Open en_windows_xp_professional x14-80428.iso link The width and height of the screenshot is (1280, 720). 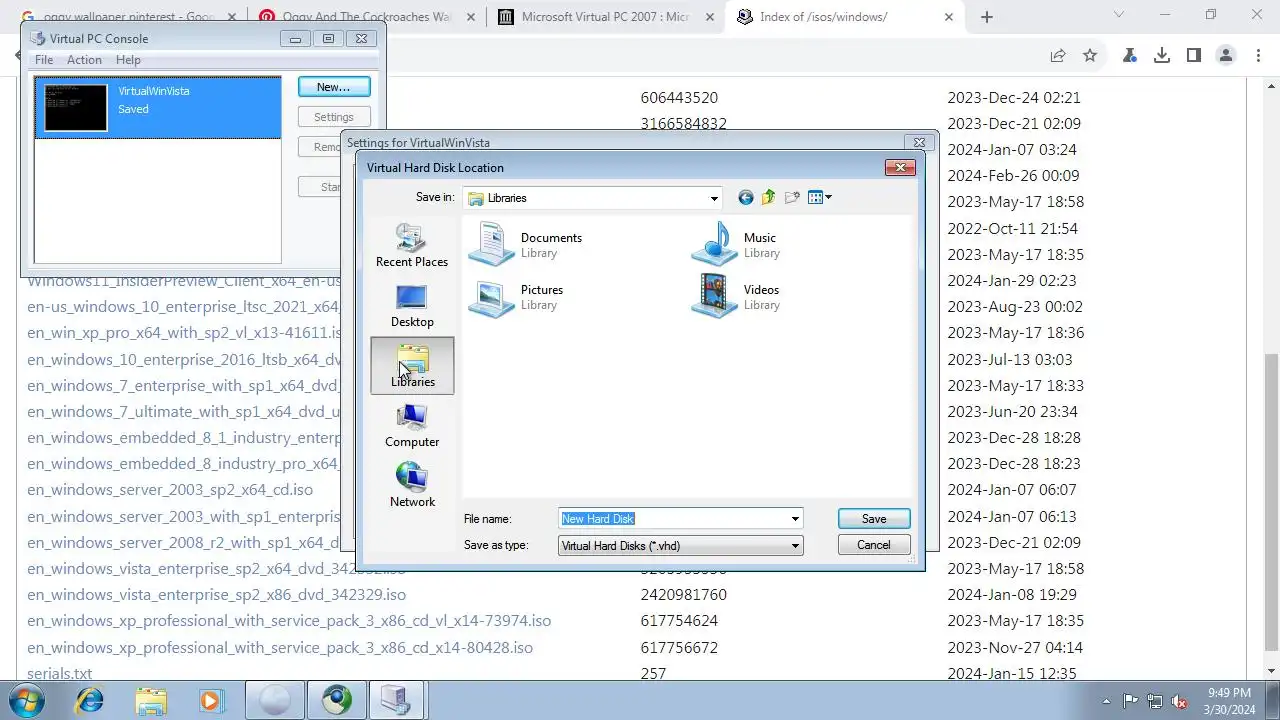point(280,648)
